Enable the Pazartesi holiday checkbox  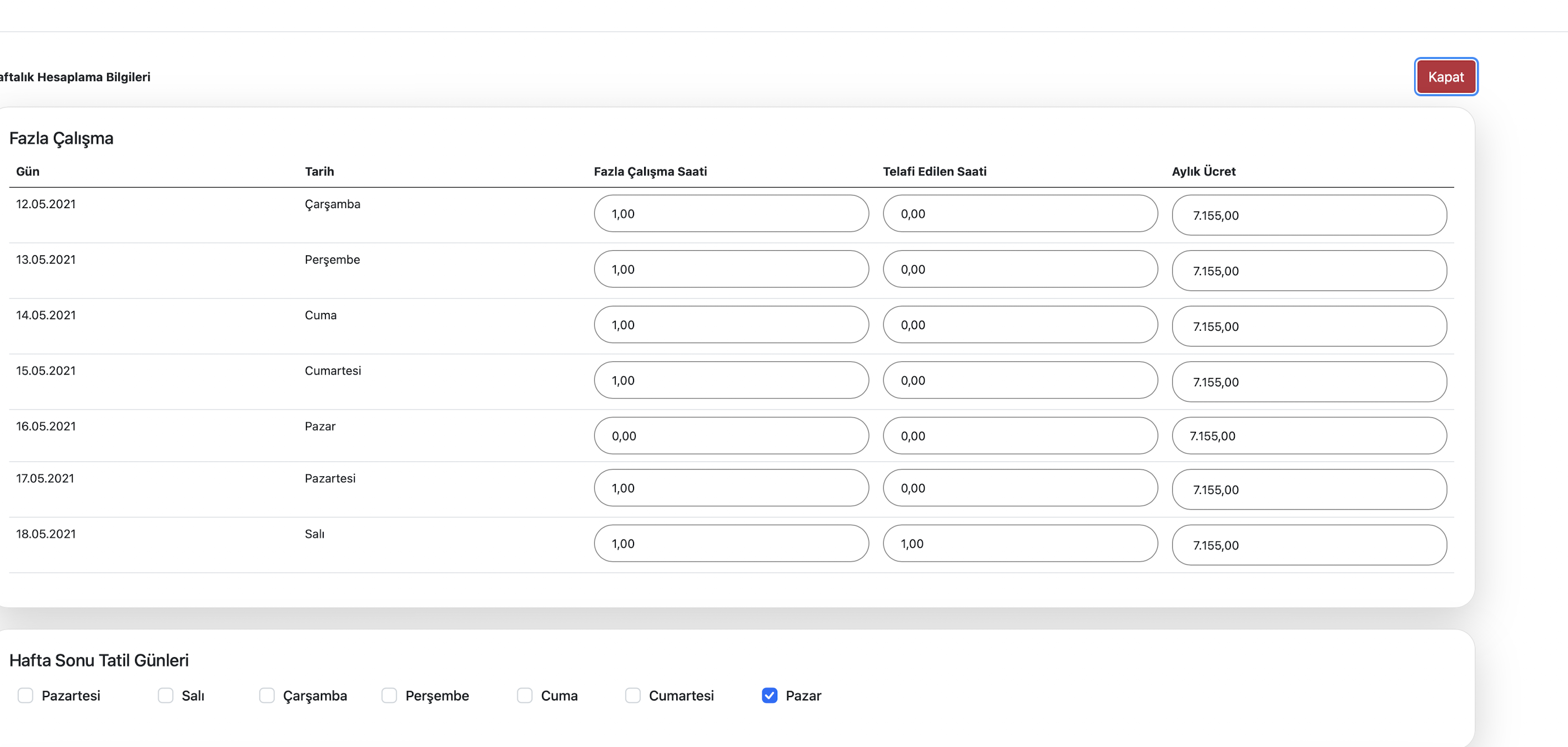[x=25, y=695]
